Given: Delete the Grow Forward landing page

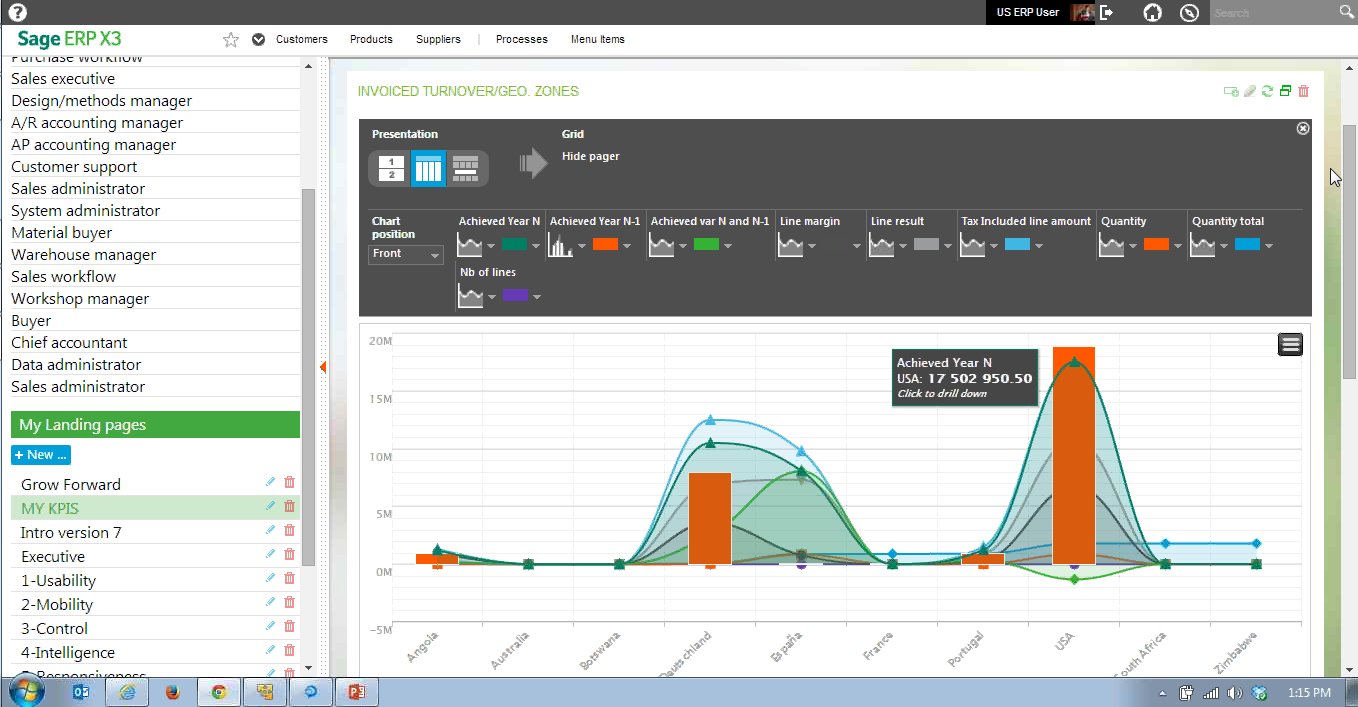Looking at the screenshot, I should tap(290, 482).
